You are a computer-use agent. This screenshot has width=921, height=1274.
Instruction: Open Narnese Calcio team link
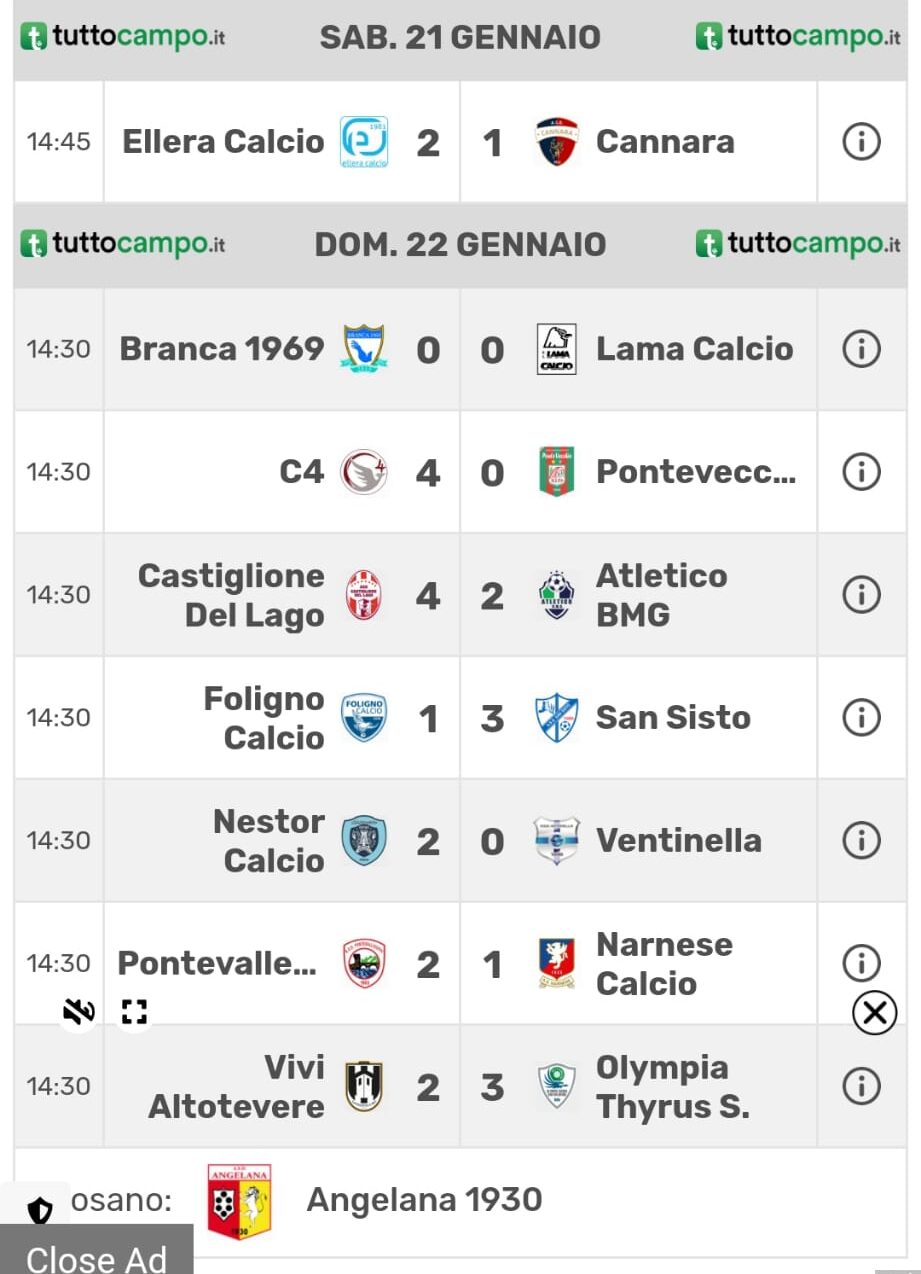tap(664, 964)
